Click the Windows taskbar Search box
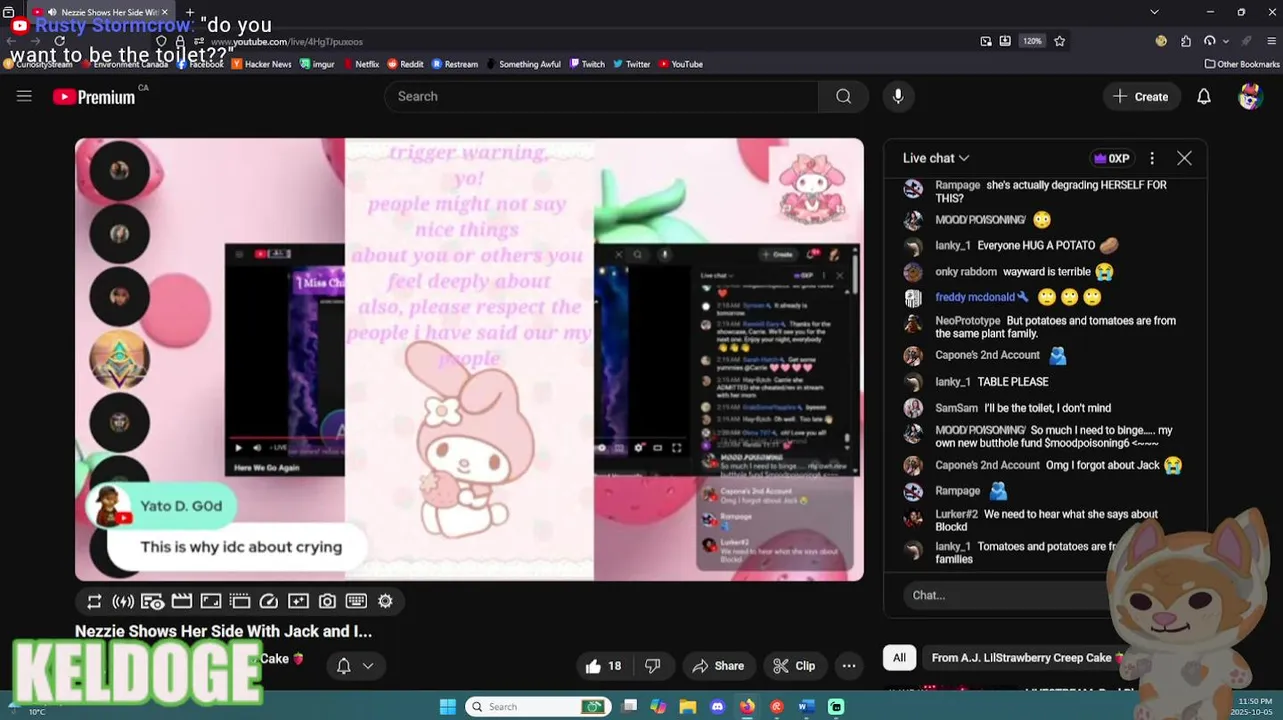Image resolution: width=1283 pixels, height=720 pixels. [x=536, y=707]
